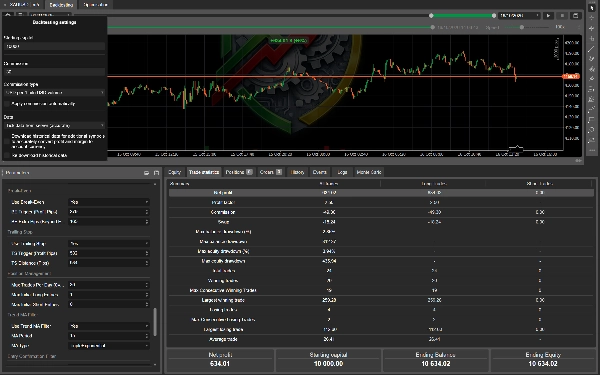Switch to the Equity tab
This screenshot has height=375, width=600.
click(x=174, y=172)
